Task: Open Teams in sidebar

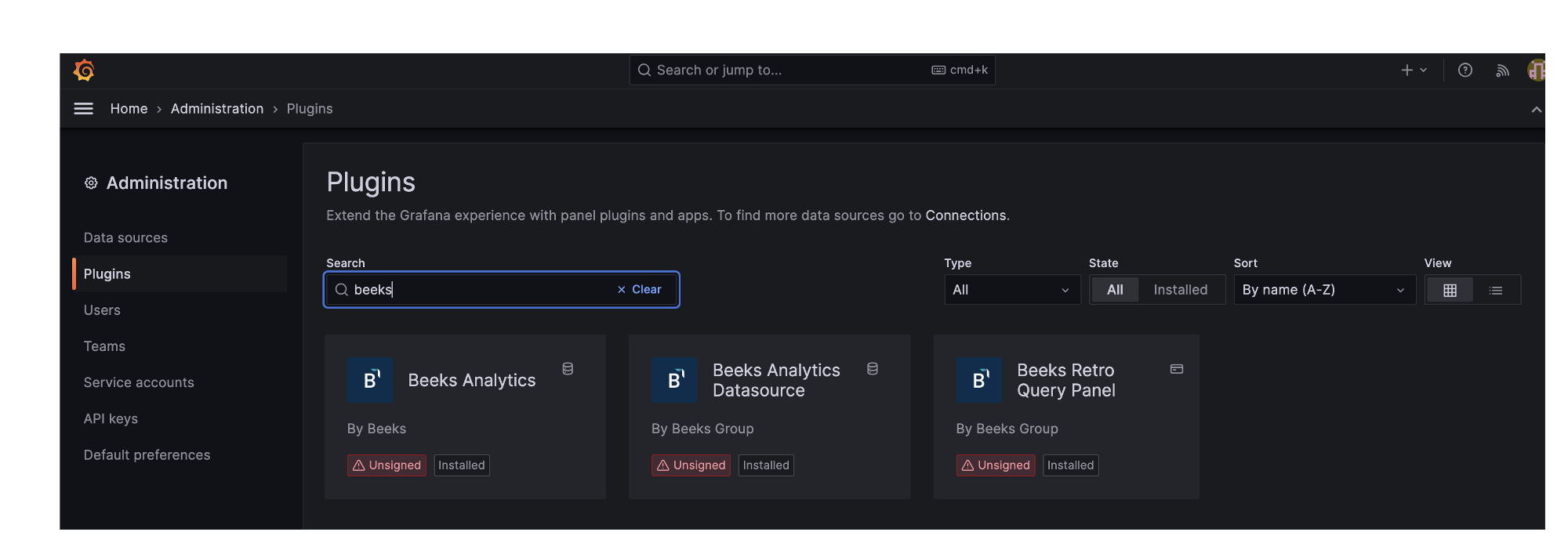Action: pos(104,346)
